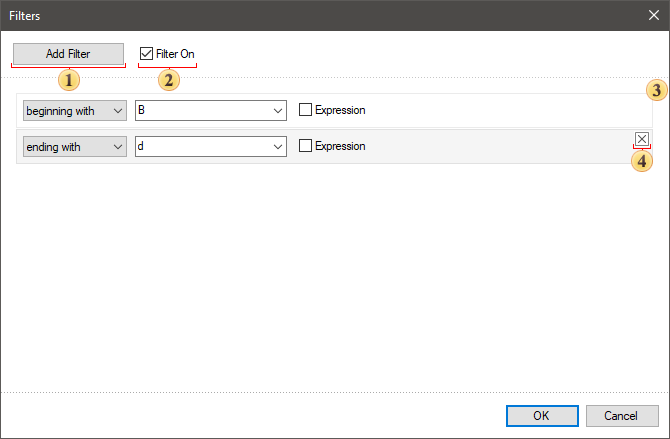670x439 pixels.
Task: Toggle the Filter On checkbox
Action: (147, 53)
